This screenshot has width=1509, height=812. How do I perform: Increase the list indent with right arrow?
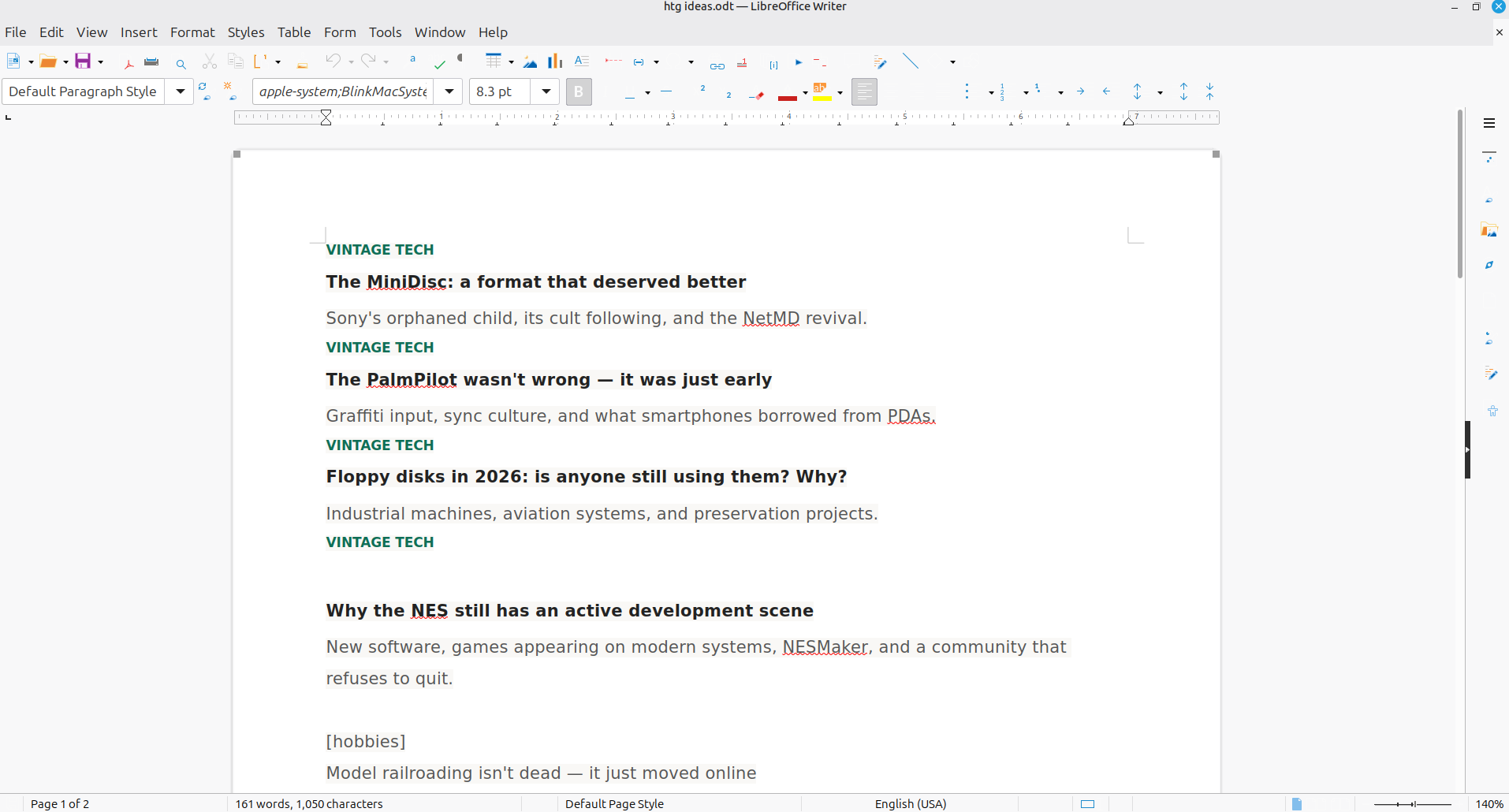(x=1080, y=91)
